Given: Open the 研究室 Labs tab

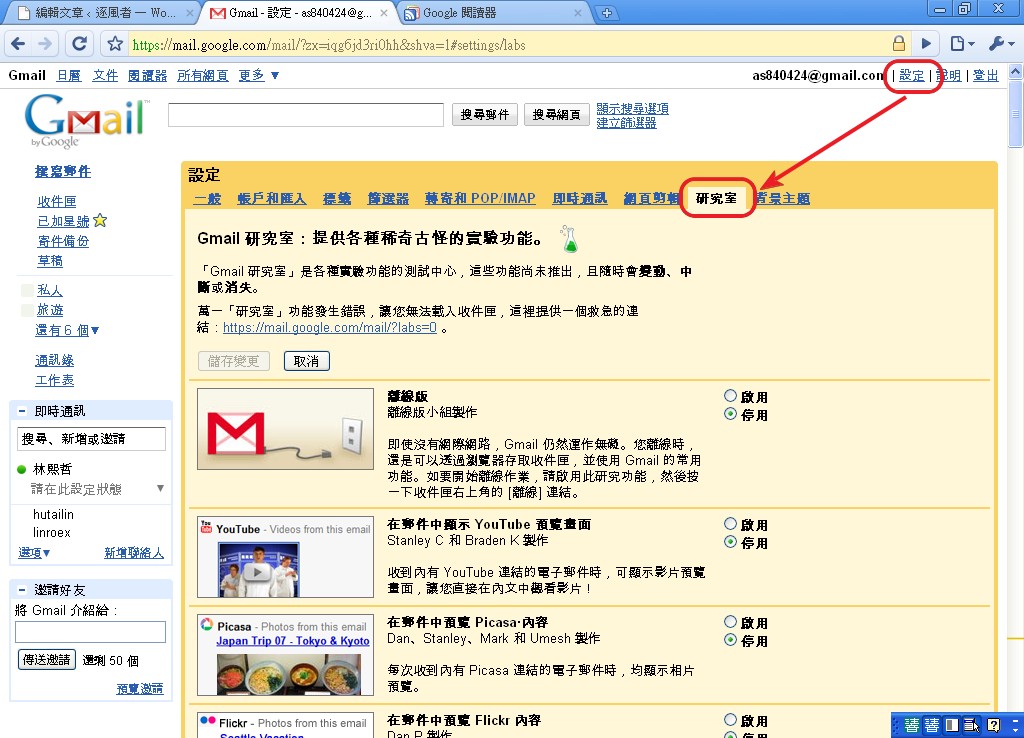Looking at the screenshot, I should [x=716, y=199].
